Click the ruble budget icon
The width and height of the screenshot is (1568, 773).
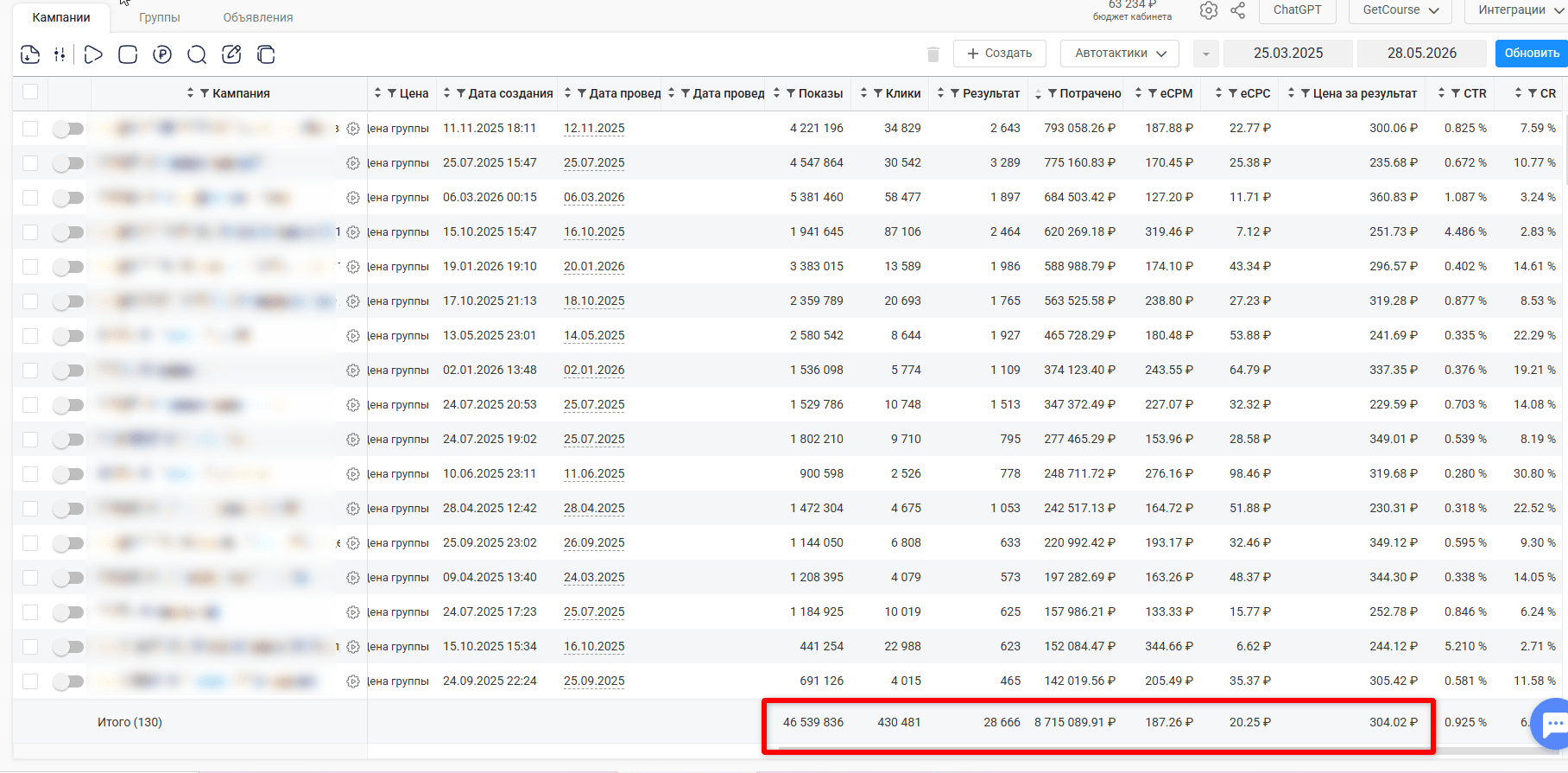coord(162,54)
